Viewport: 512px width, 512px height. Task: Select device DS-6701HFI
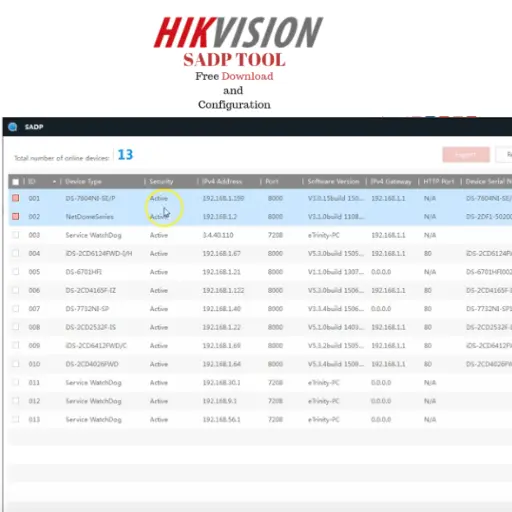[83, 272]
